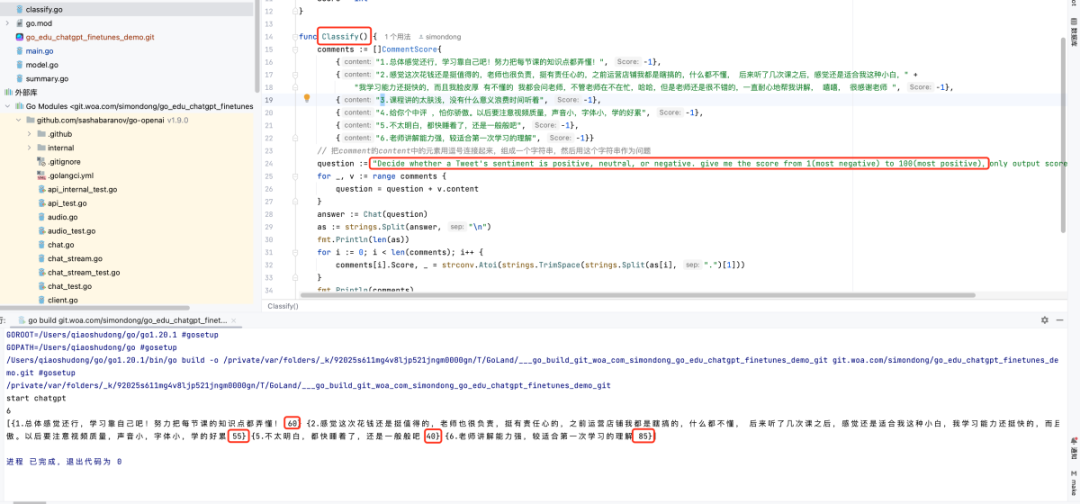The width and height of the screenshot is (1080, 504).
Task: Click the editor horizontal scrollbar
Action: tap(638, 295)
